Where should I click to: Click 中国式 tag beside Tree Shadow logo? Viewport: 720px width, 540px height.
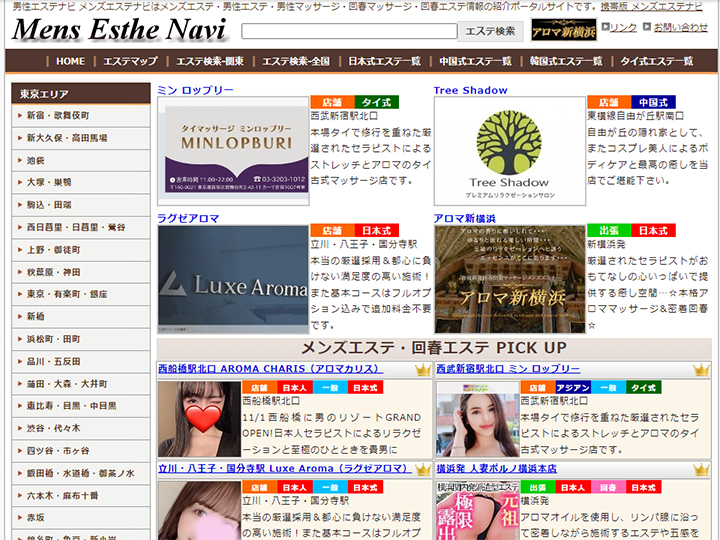[x=653, y=102]
